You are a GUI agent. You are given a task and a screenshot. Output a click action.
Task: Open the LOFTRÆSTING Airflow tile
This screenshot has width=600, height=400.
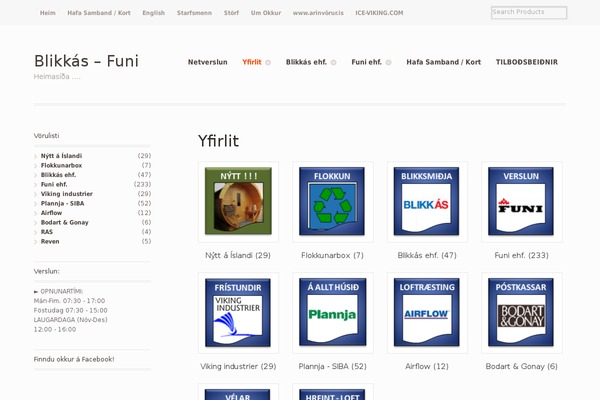[x=427, y=312]
